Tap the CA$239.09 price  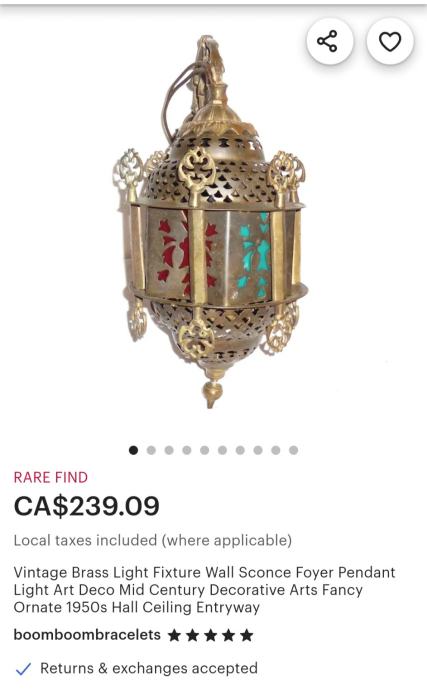pos(86,506)
